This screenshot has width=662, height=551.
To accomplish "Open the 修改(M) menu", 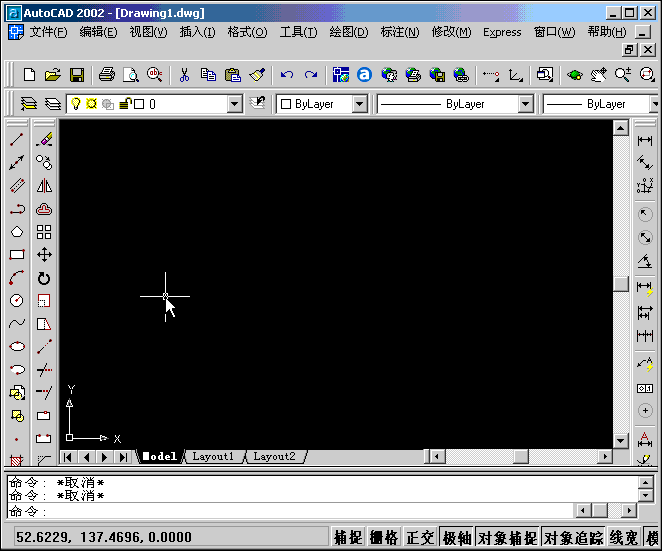I will click(x=451, y=32).
